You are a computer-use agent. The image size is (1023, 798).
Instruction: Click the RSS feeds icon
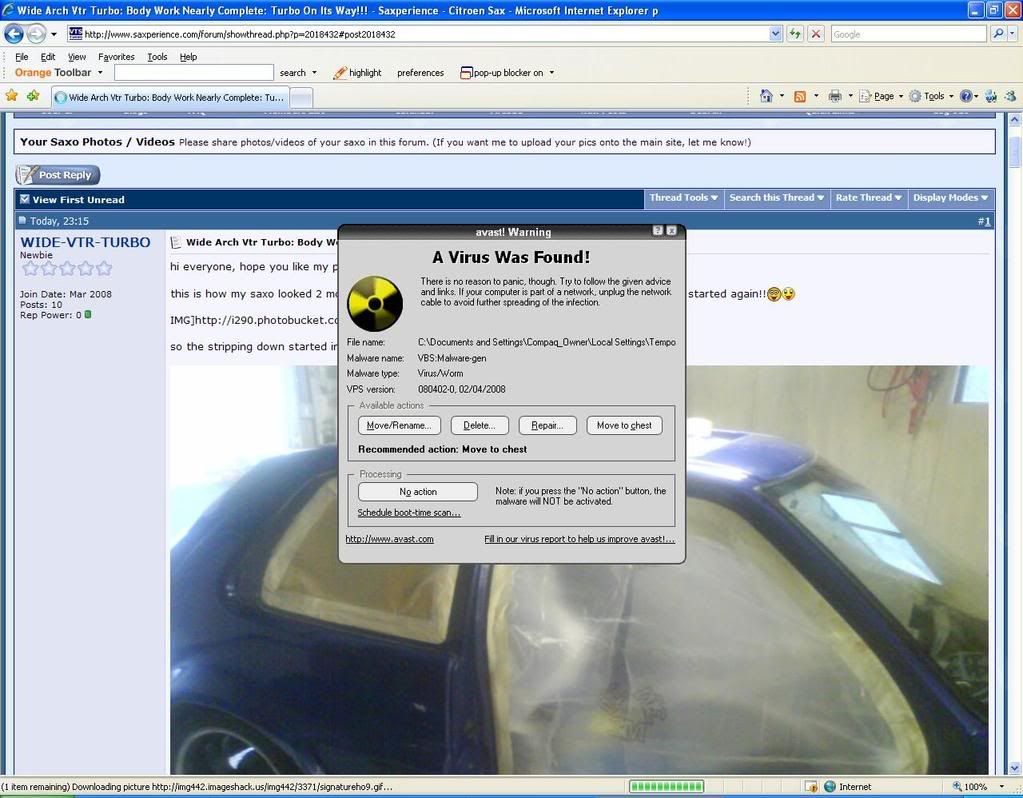click(x=799, y=97)
